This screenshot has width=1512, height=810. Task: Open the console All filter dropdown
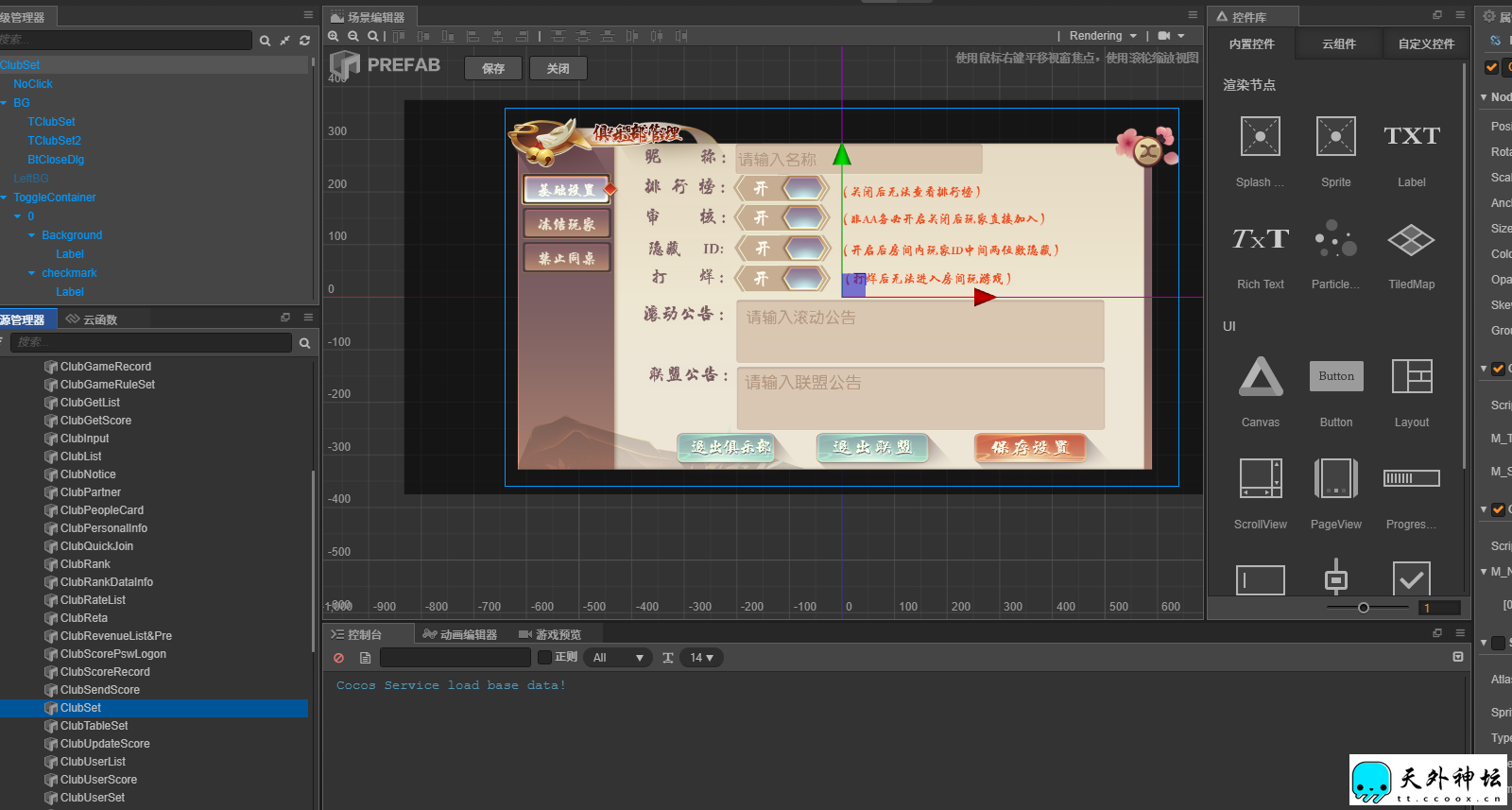618,658
